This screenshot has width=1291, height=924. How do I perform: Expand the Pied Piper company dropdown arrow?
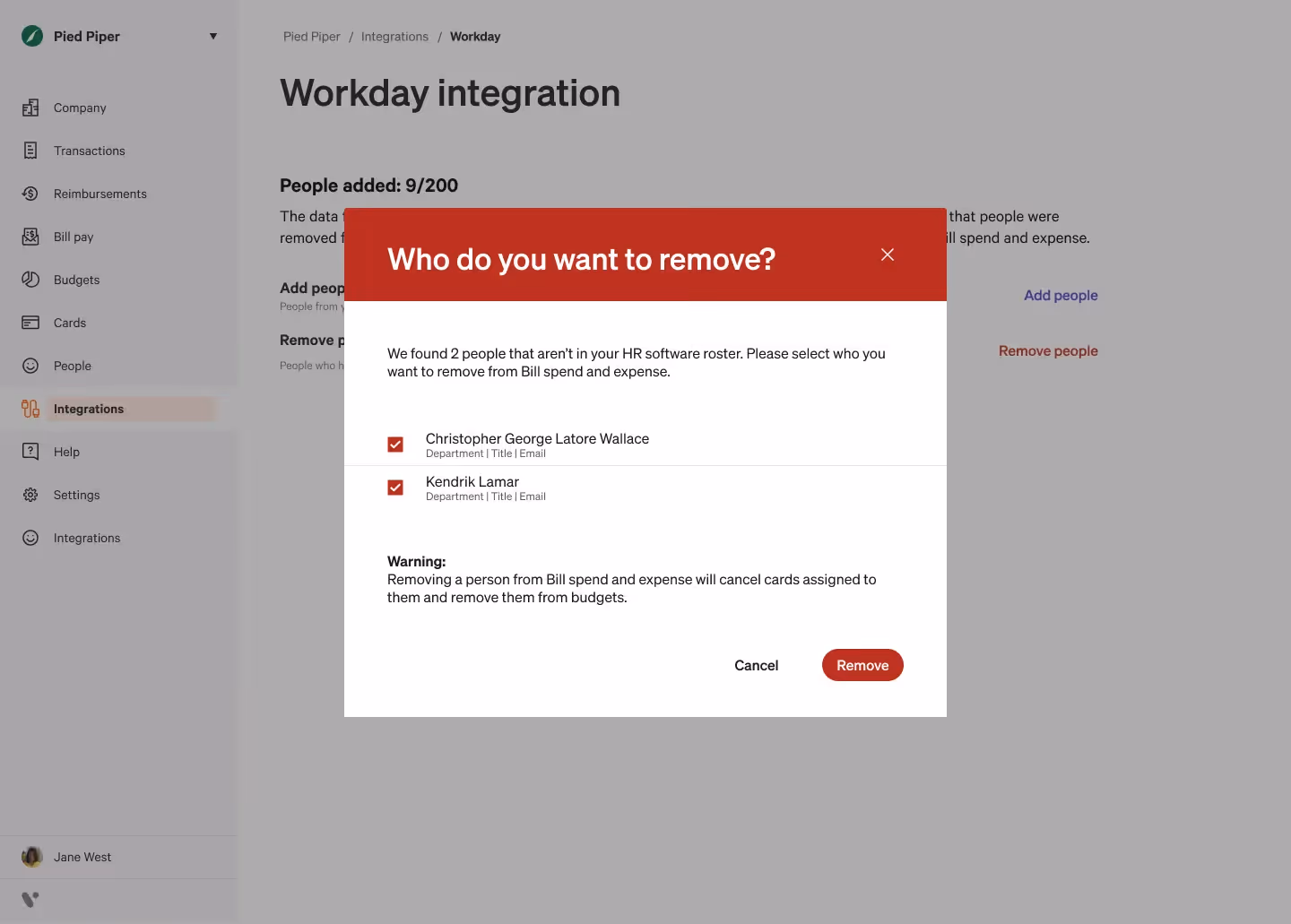click(x=213, y=37)
